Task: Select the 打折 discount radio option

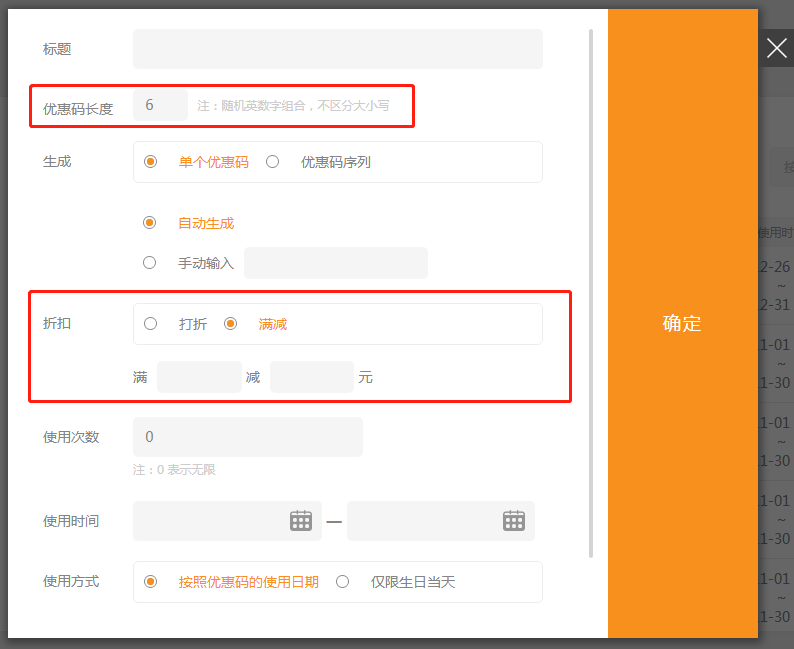Action: click(150, 324)
